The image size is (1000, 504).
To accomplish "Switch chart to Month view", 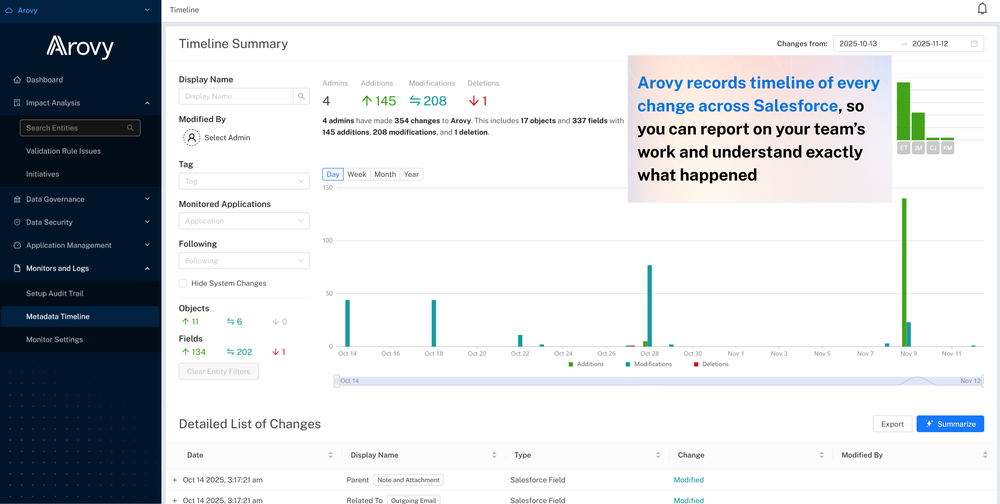I will 385,174.
